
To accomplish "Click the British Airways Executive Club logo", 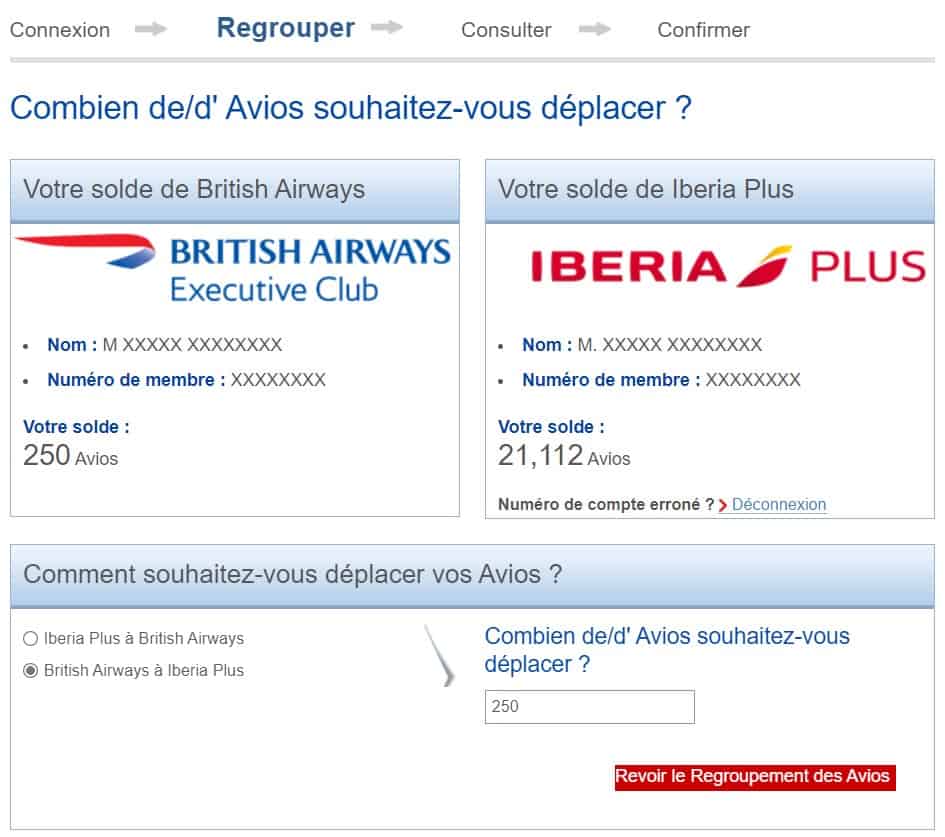I will (x=234, y=267).
